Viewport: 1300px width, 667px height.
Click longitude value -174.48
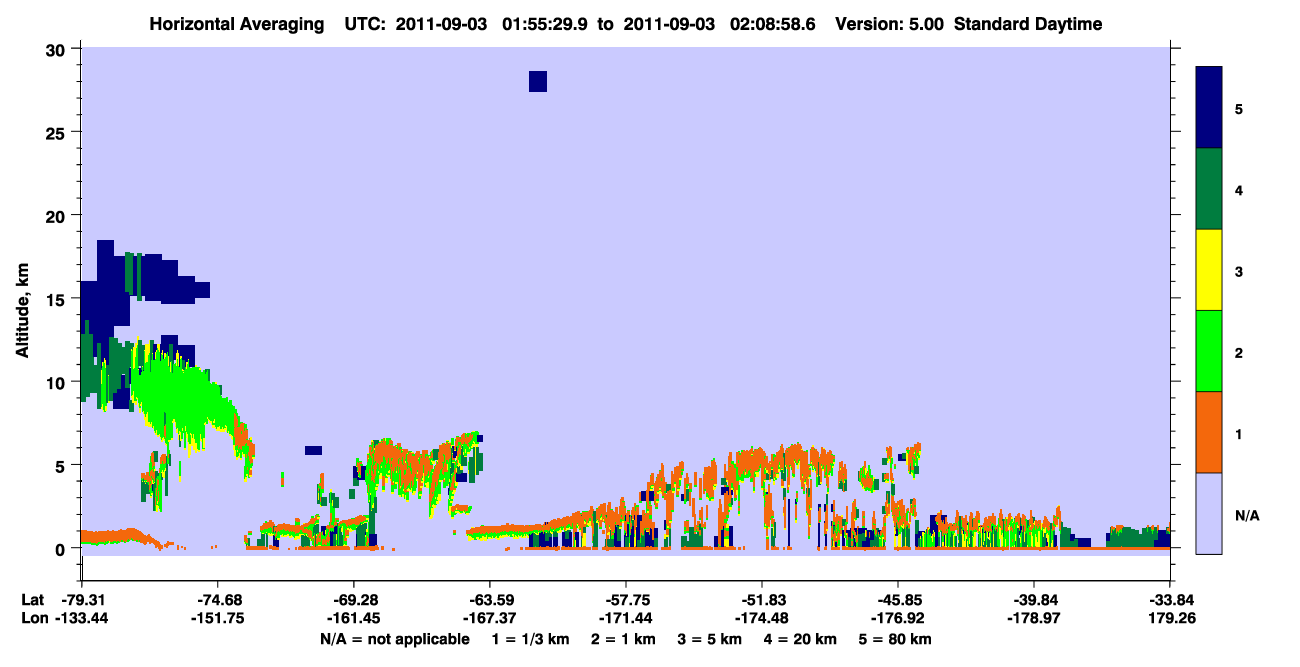762,618
